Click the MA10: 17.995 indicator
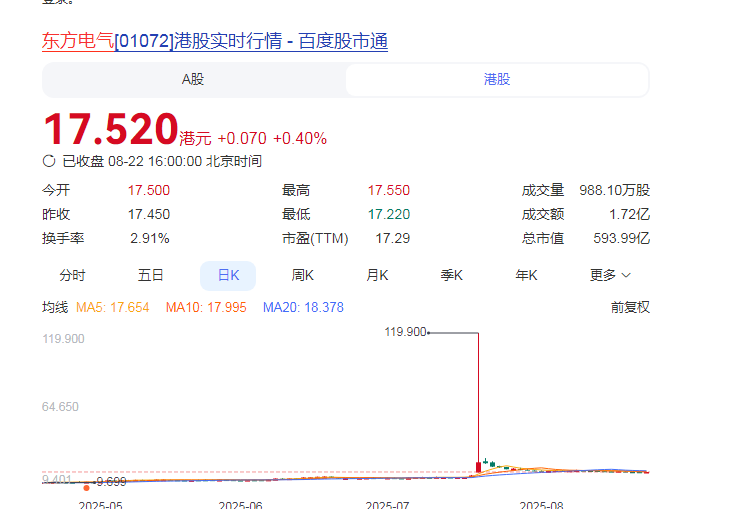The height and width of the screenshot is (509, 734). (x=206, y=308)
